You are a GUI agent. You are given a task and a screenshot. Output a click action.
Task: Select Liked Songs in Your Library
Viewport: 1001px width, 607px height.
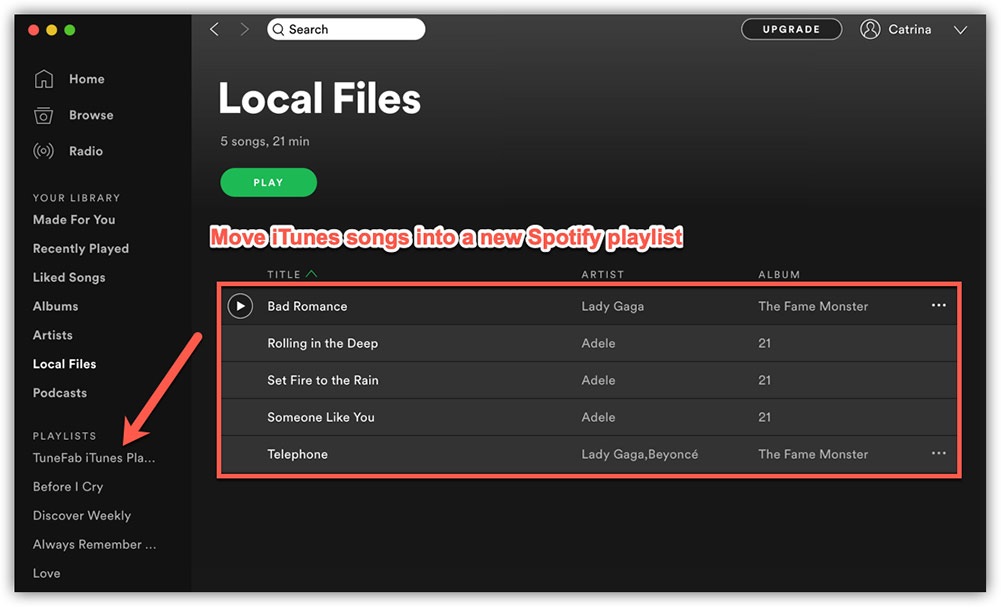68,277
